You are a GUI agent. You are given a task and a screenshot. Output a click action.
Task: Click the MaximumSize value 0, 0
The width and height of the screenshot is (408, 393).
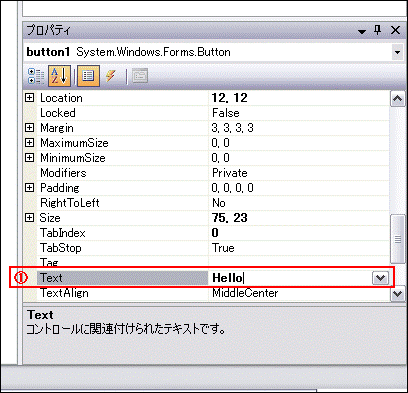coord(220,143)
